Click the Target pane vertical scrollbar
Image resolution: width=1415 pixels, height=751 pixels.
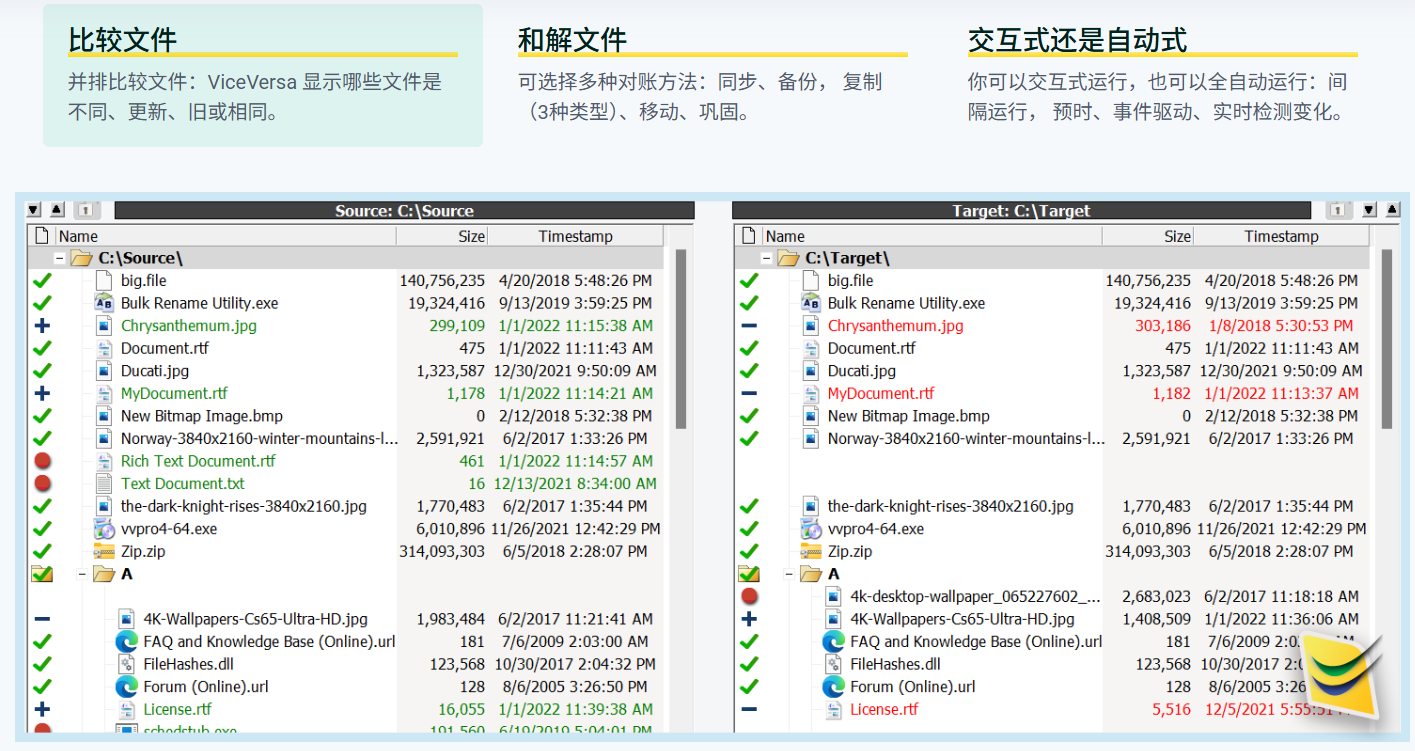point(1387,338)
